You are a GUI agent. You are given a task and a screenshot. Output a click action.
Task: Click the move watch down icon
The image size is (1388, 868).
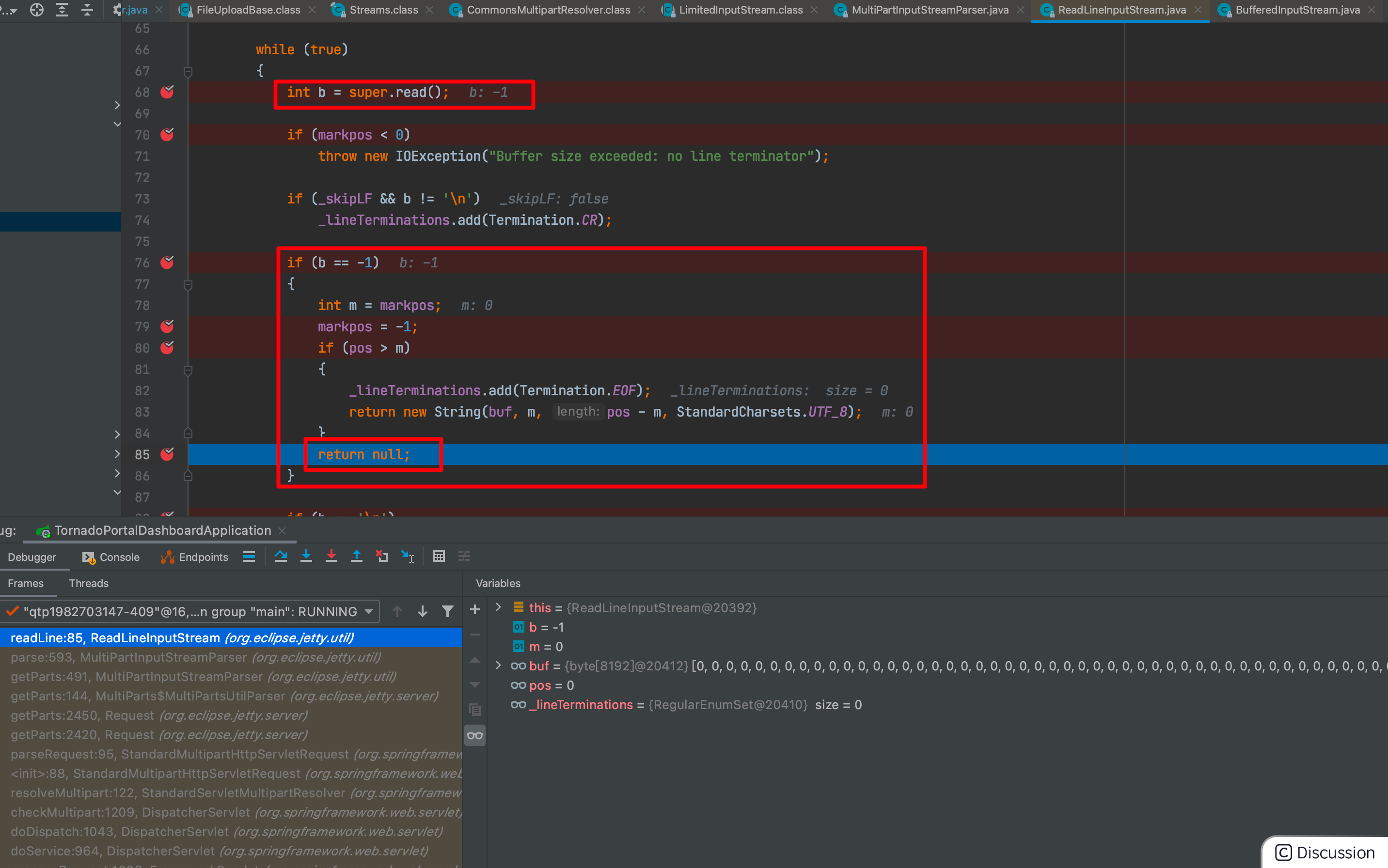[x=475, y=684]
